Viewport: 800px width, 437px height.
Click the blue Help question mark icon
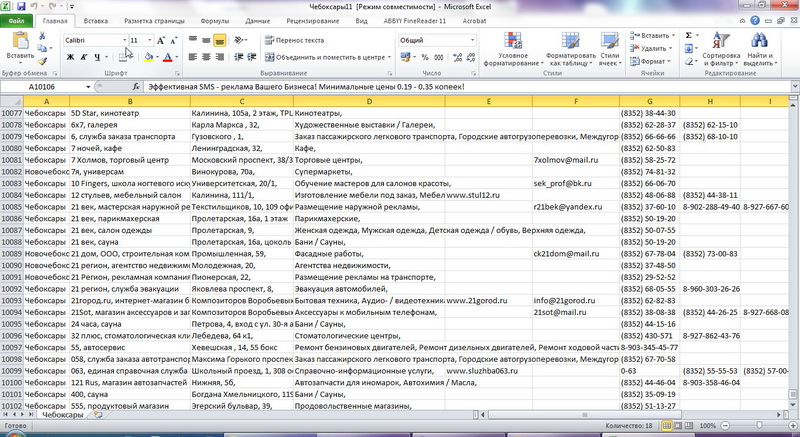tap(755, 21)
